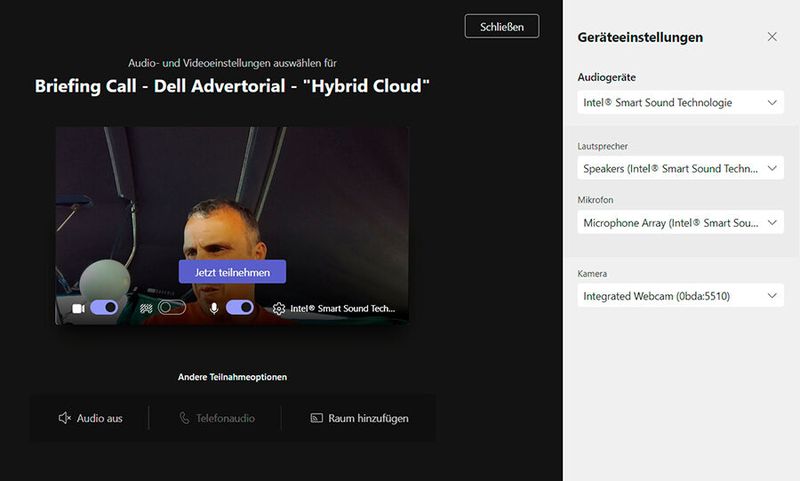Click the muted speaker icon

tap(65, 418)
